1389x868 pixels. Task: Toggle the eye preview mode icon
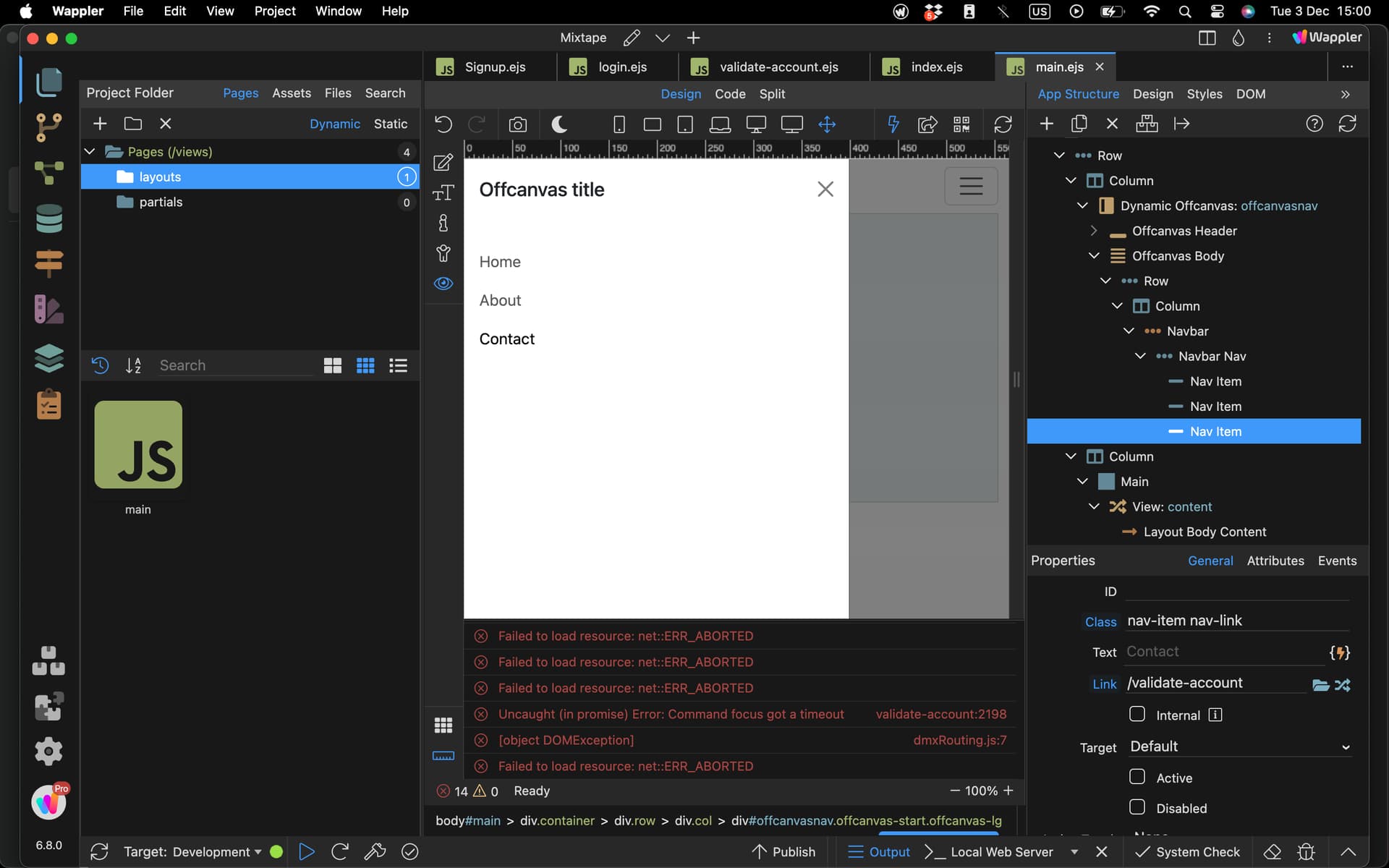[443, 284]
